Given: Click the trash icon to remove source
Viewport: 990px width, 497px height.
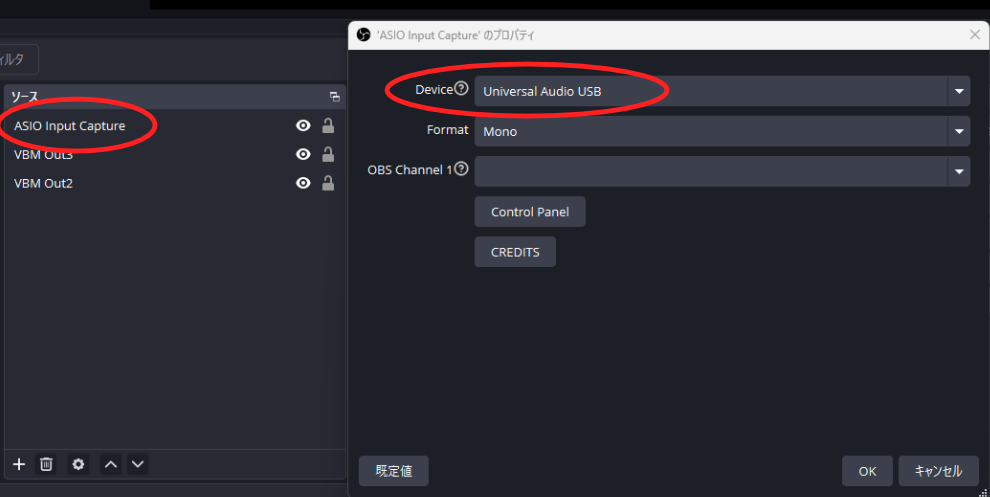Looking at the screenshot, I should click(x=46, y=464).
